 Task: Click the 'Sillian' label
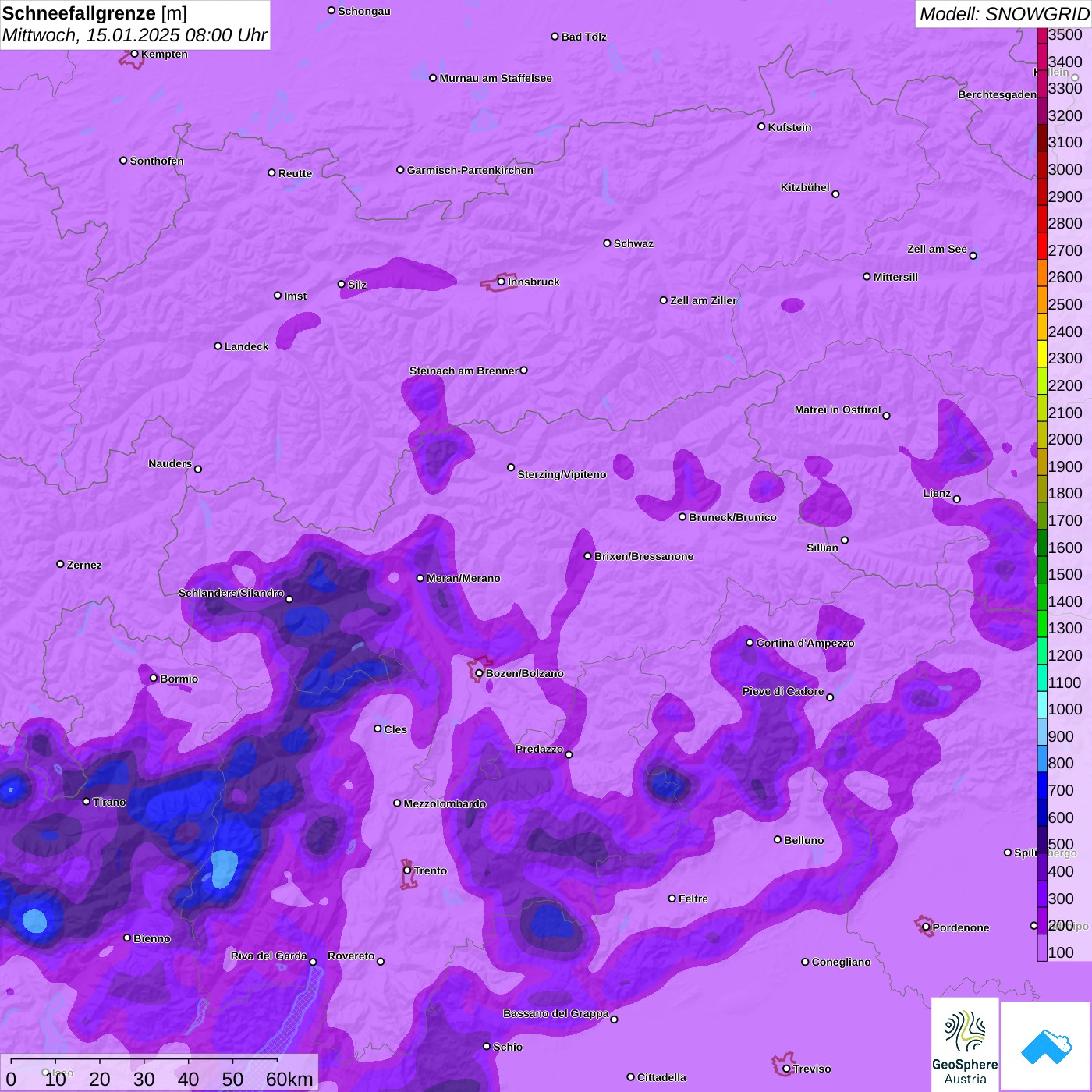(822, 548)
